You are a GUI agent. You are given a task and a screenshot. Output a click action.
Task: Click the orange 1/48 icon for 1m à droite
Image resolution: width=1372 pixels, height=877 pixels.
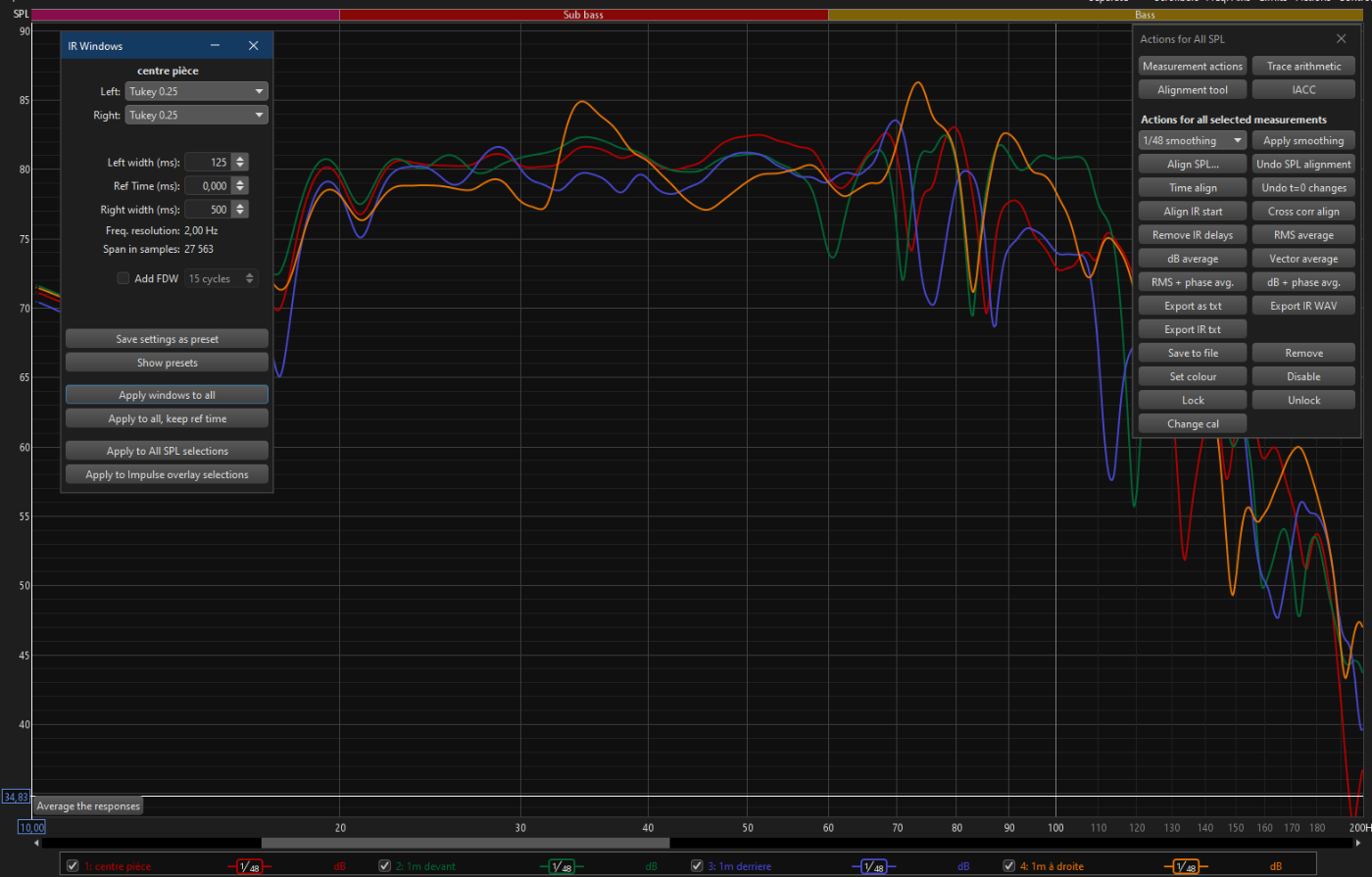(x=1186, y=866)
